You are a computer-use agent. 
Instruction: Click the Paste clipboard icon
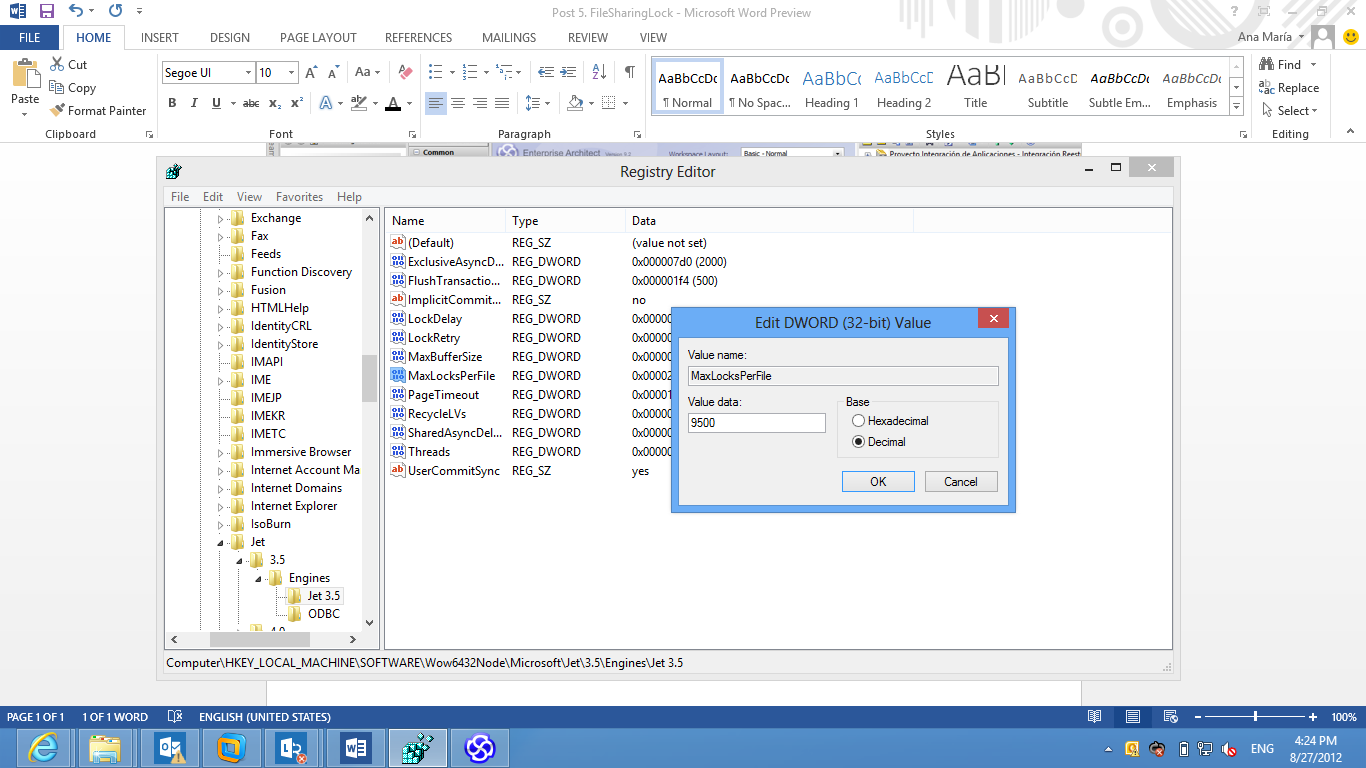25,74
